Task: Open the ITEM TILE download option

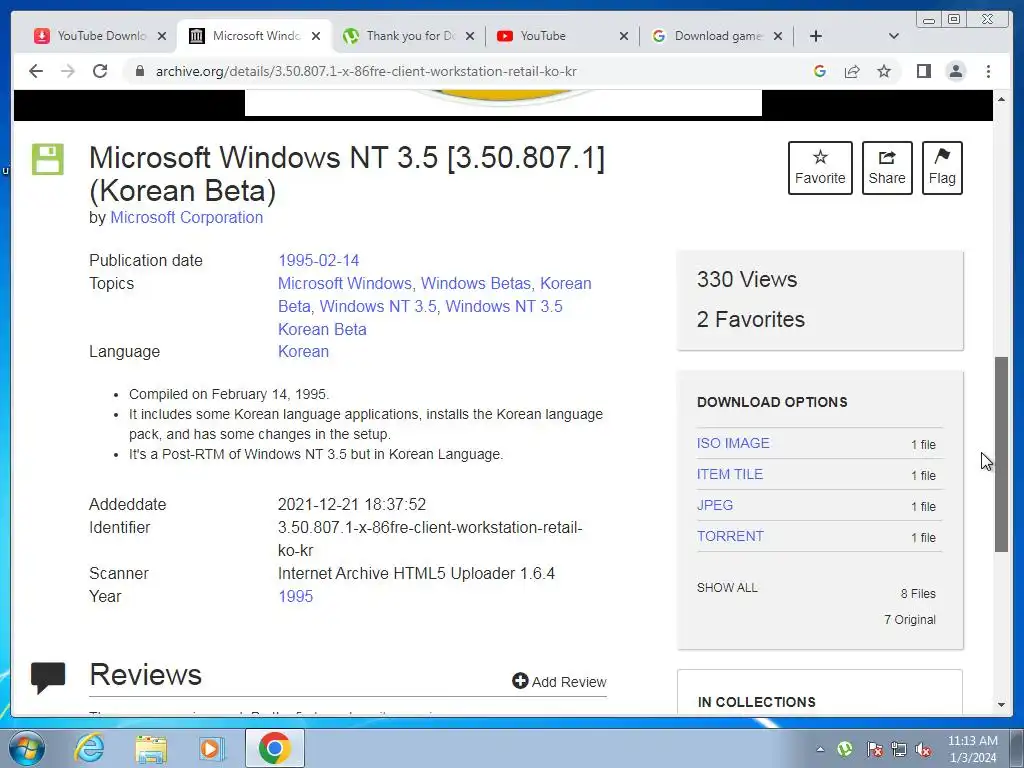Action: [x=729, y=474]
